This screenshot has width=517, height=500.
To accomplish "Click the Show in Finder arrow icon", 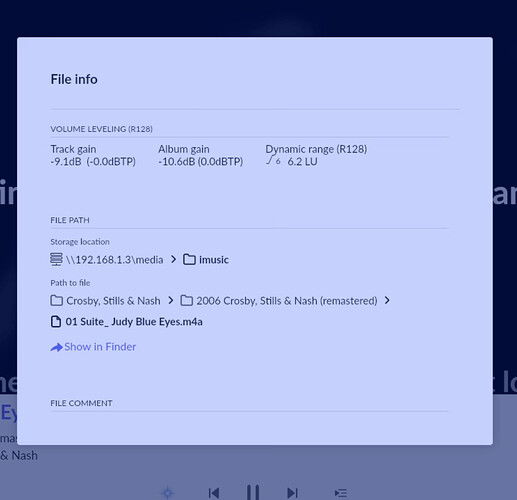I will (56, 347).
